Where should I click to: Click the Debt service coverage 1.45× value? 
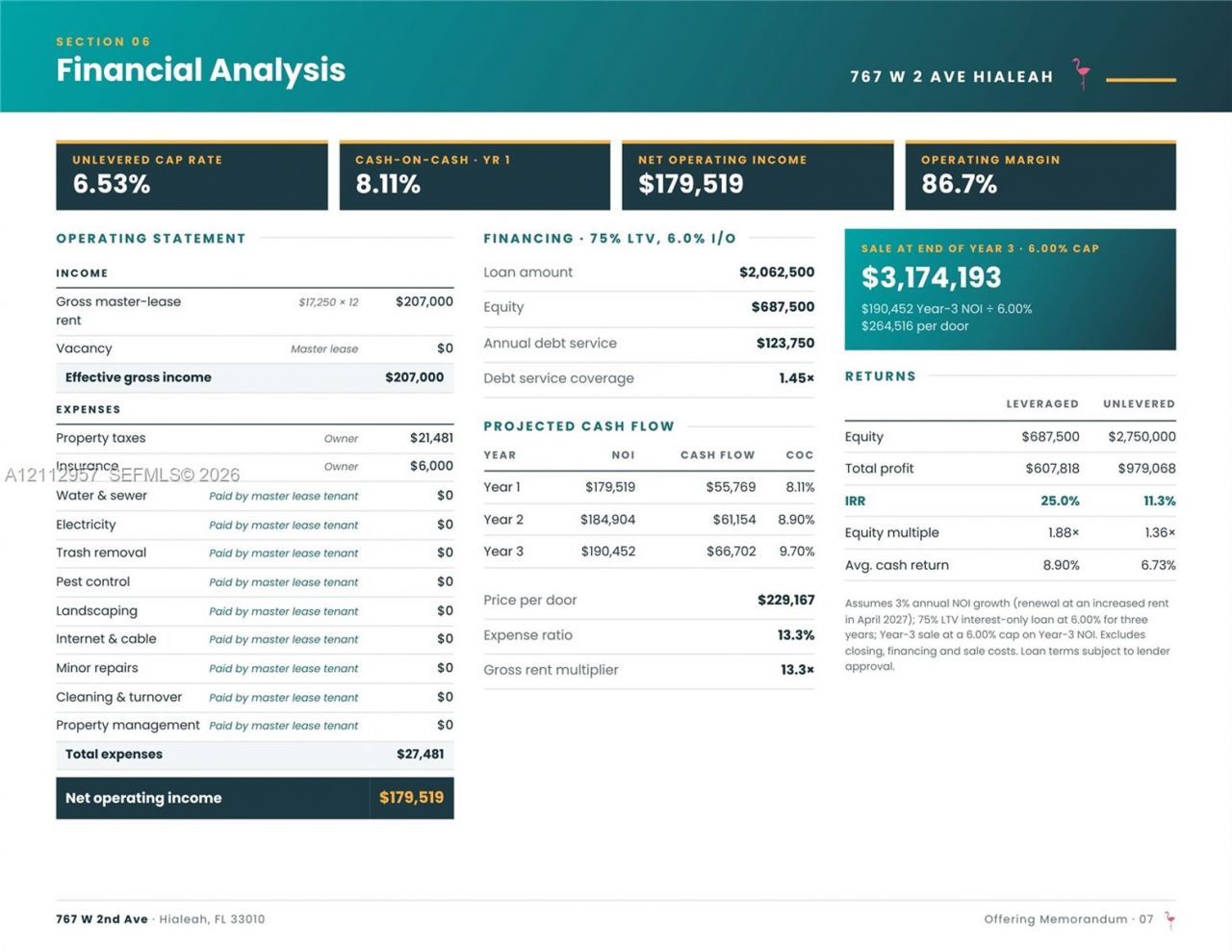pos(797,378)
